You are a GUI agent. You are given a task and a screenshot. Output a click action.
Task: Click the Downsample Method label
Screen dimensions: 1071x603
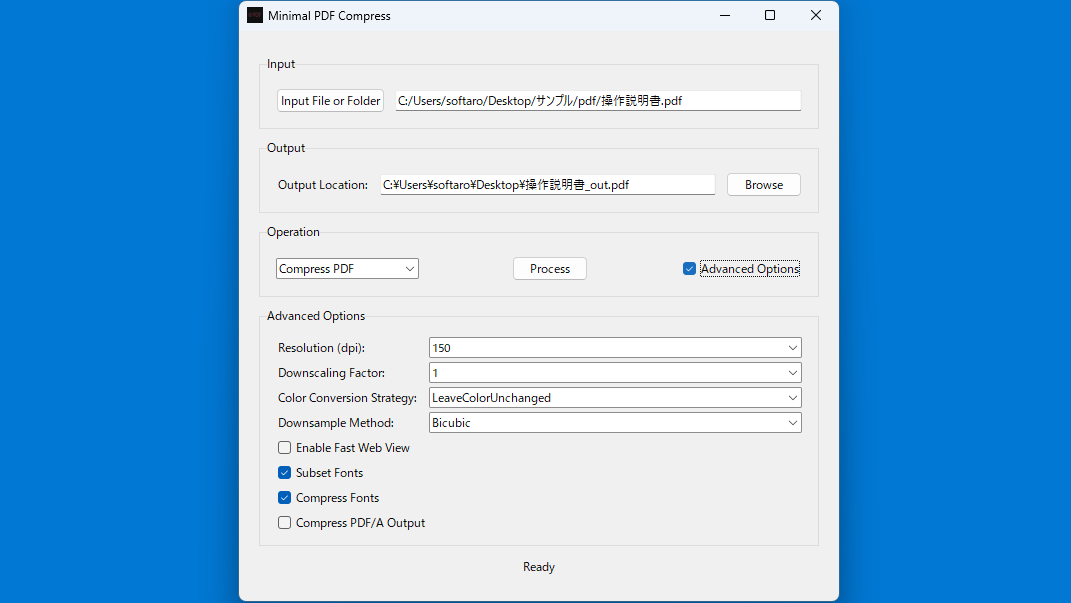coord(335,423)
